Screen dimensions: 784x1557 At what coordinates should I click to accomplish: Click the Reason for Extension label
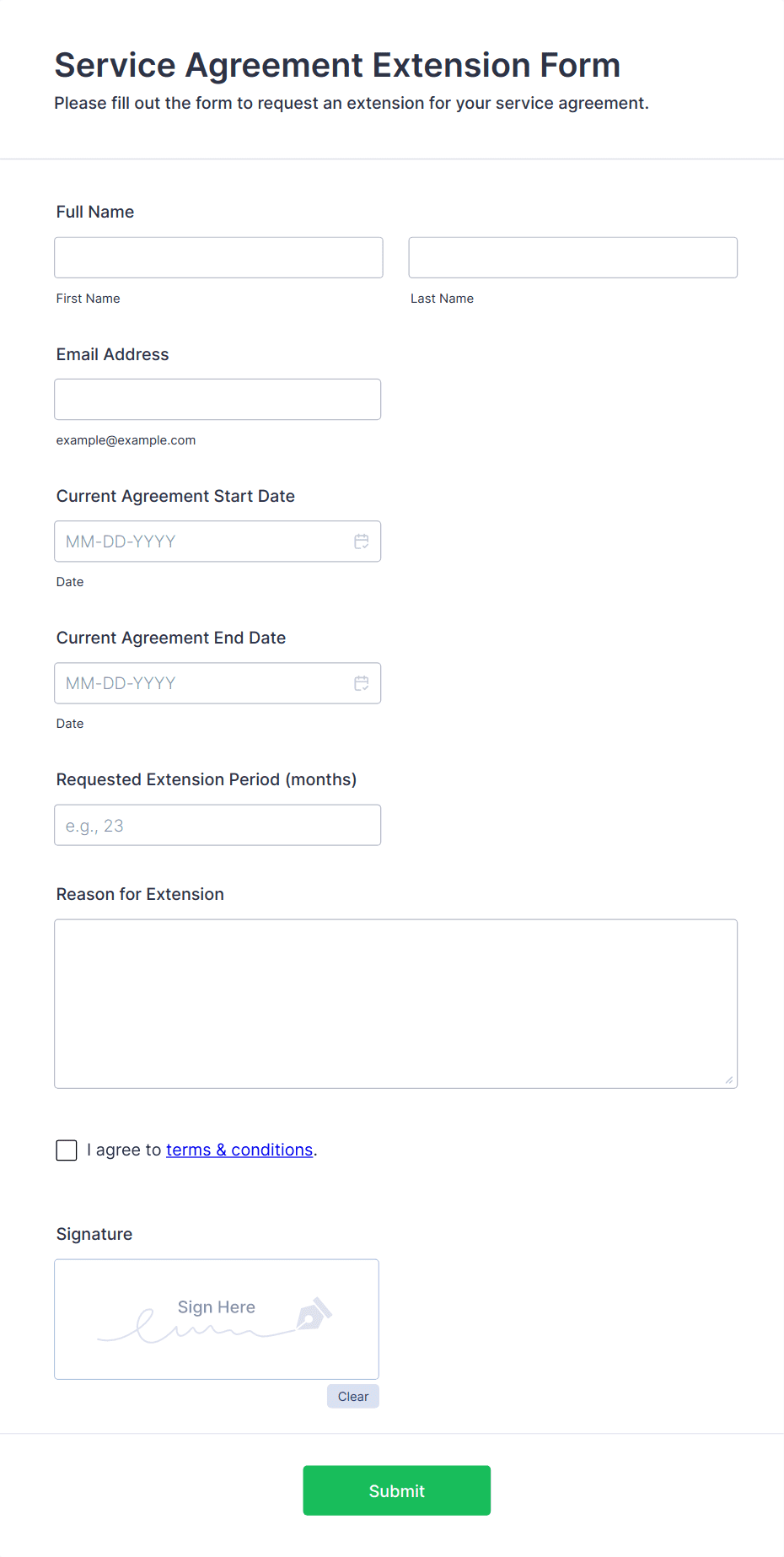coord(140,894)
